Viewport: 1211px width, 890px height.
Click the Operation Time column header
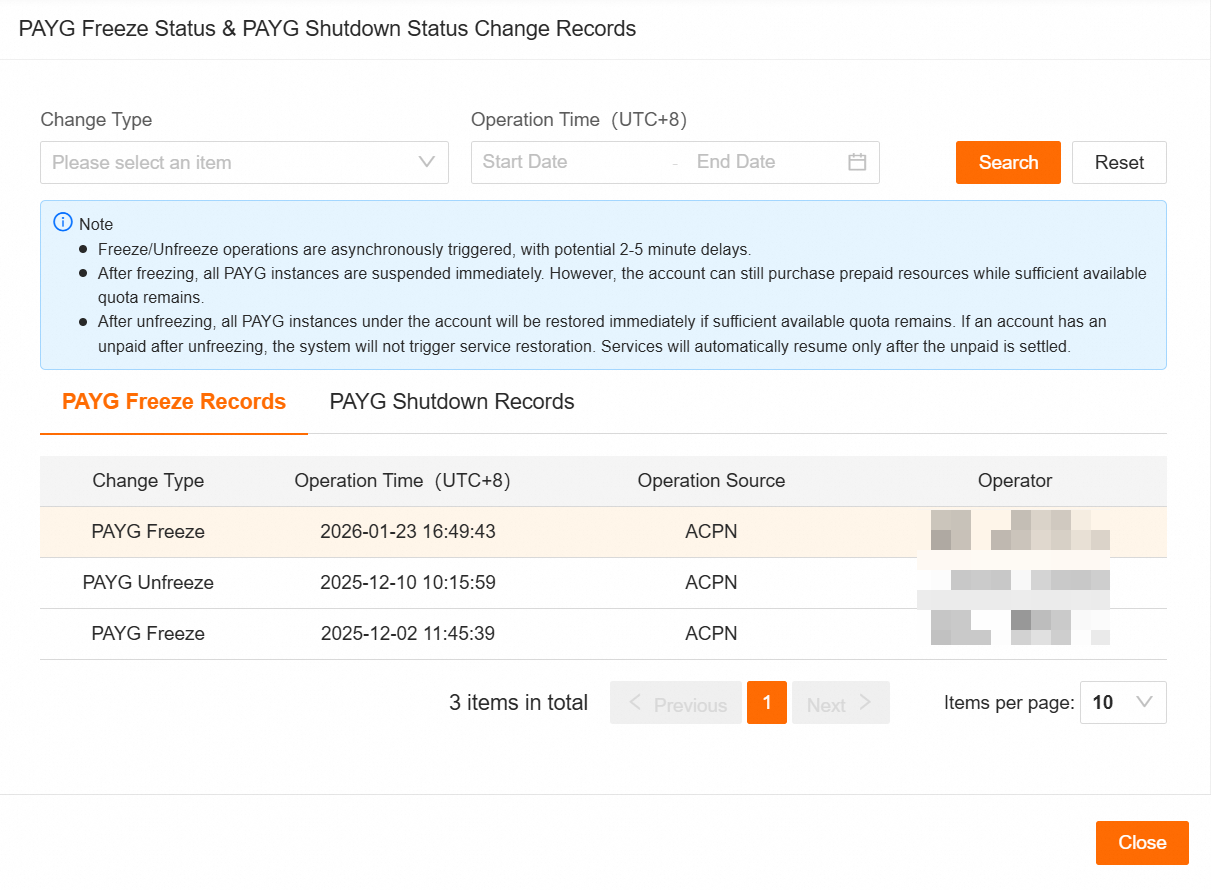pos(402,481)
